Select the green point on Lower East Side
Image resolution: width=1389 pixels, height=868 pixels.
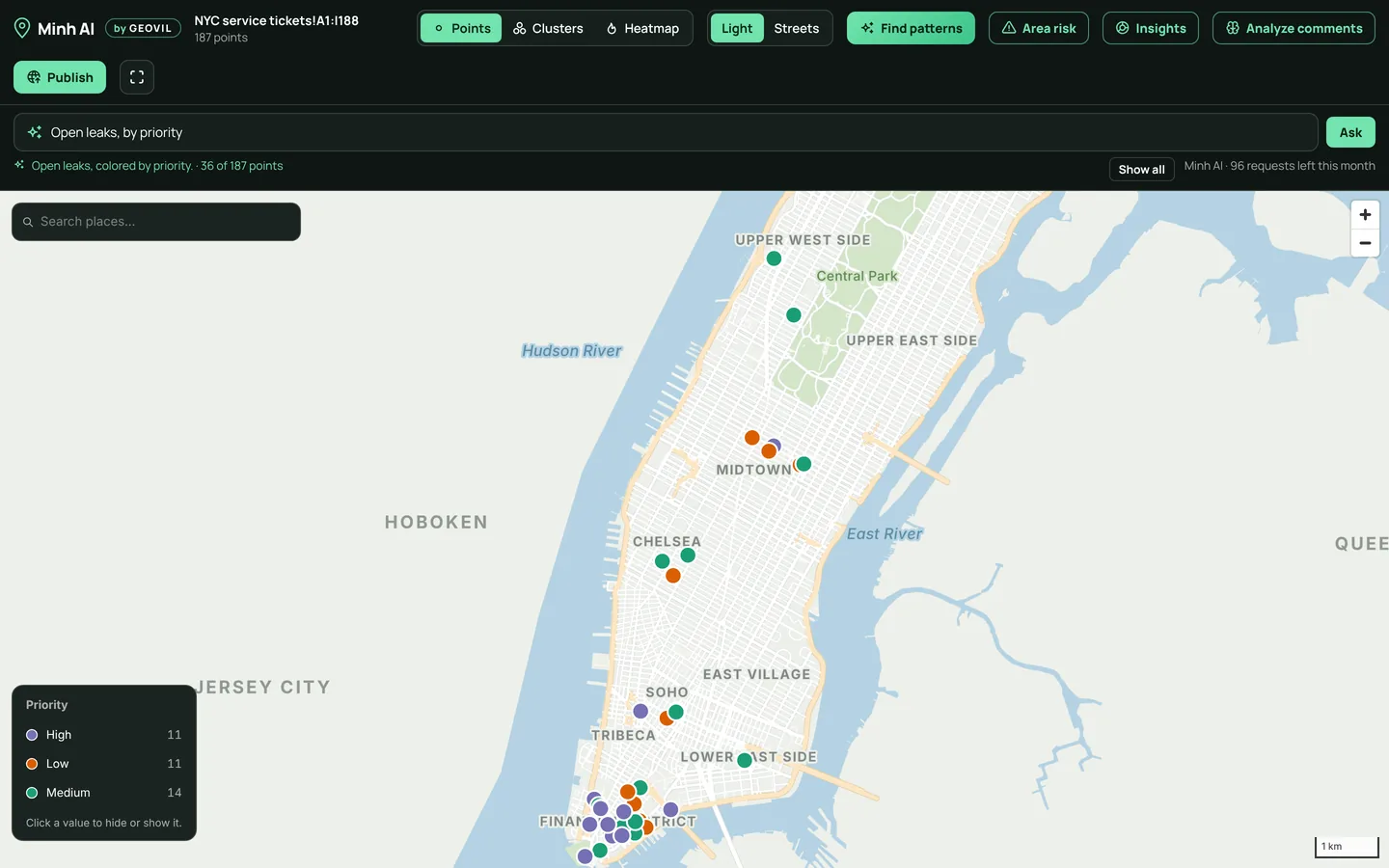(745, 760)
